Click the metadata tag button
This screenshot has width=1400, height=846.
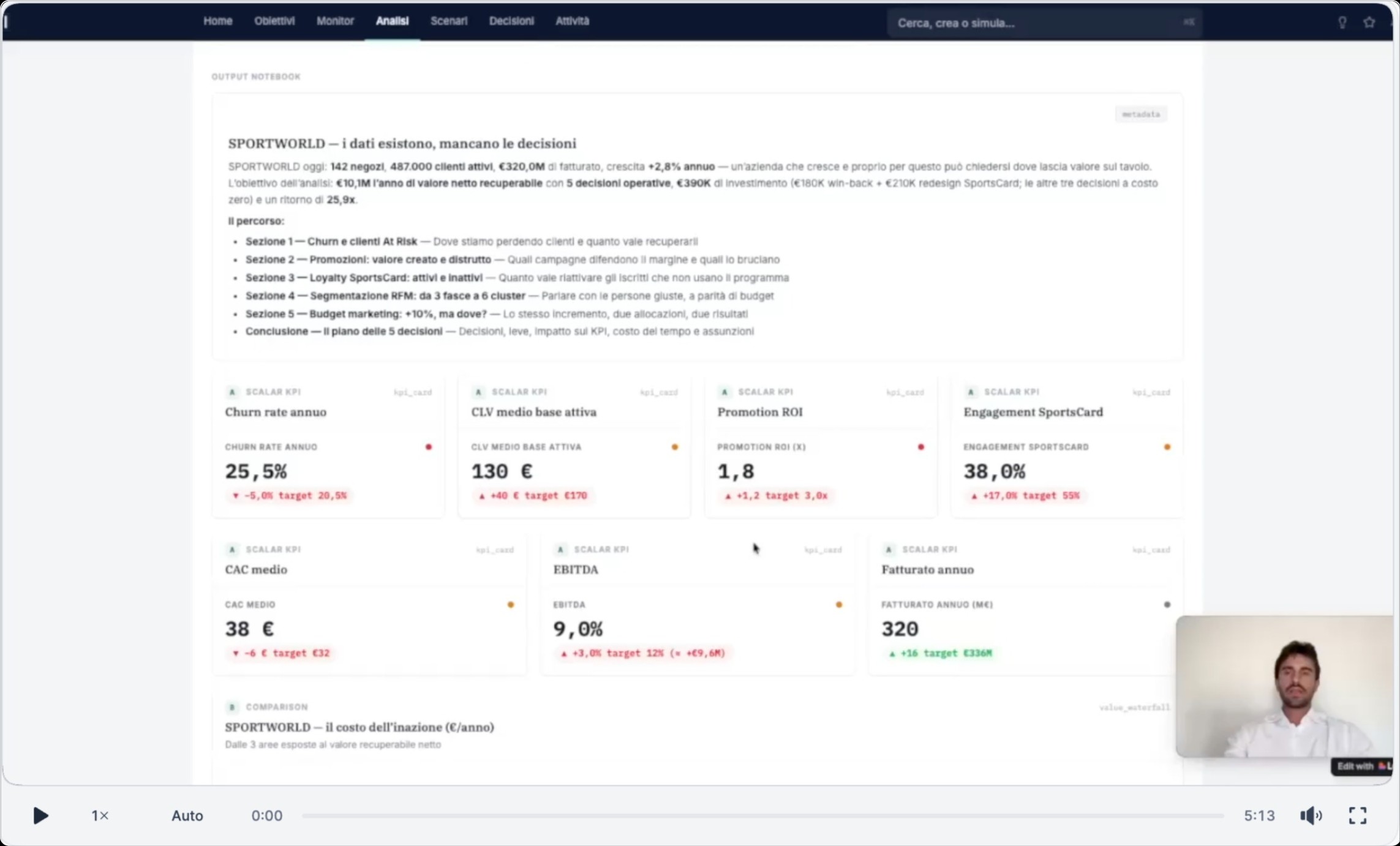pyautogui.click(x=1141, y=114)
